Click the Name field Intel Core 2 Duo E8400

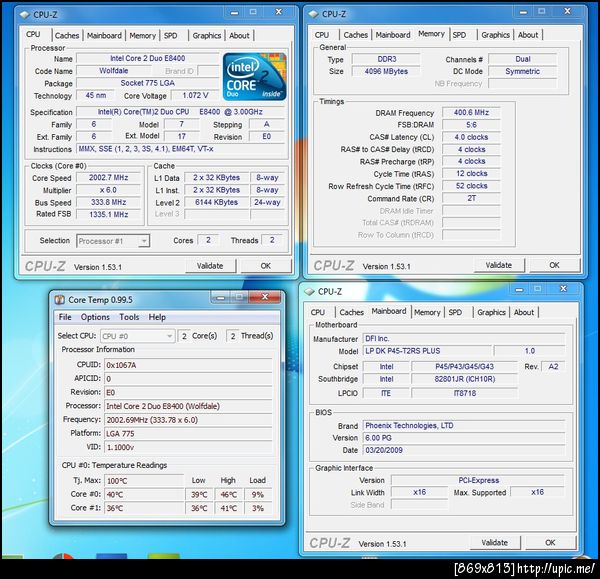coord(147,58)
